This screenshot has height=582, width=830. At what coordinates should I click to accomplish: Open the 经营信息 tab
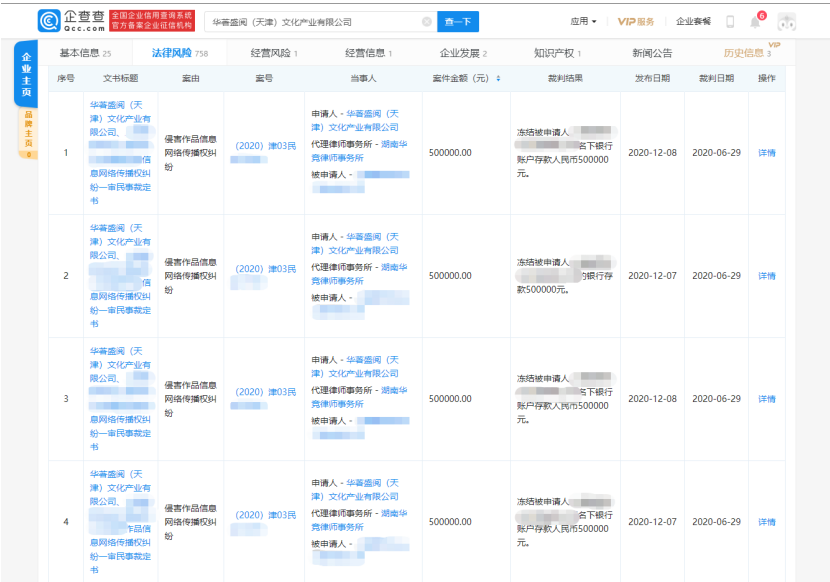(368, 53)
